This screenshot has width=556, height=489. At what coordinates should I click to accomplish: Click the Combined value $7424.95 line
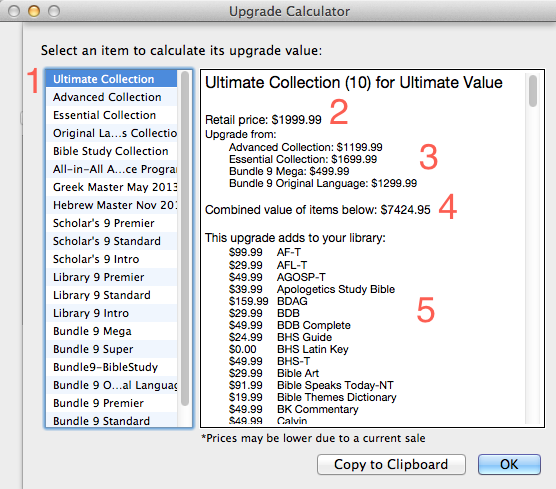pyautogui.click(x=318, y=210)
